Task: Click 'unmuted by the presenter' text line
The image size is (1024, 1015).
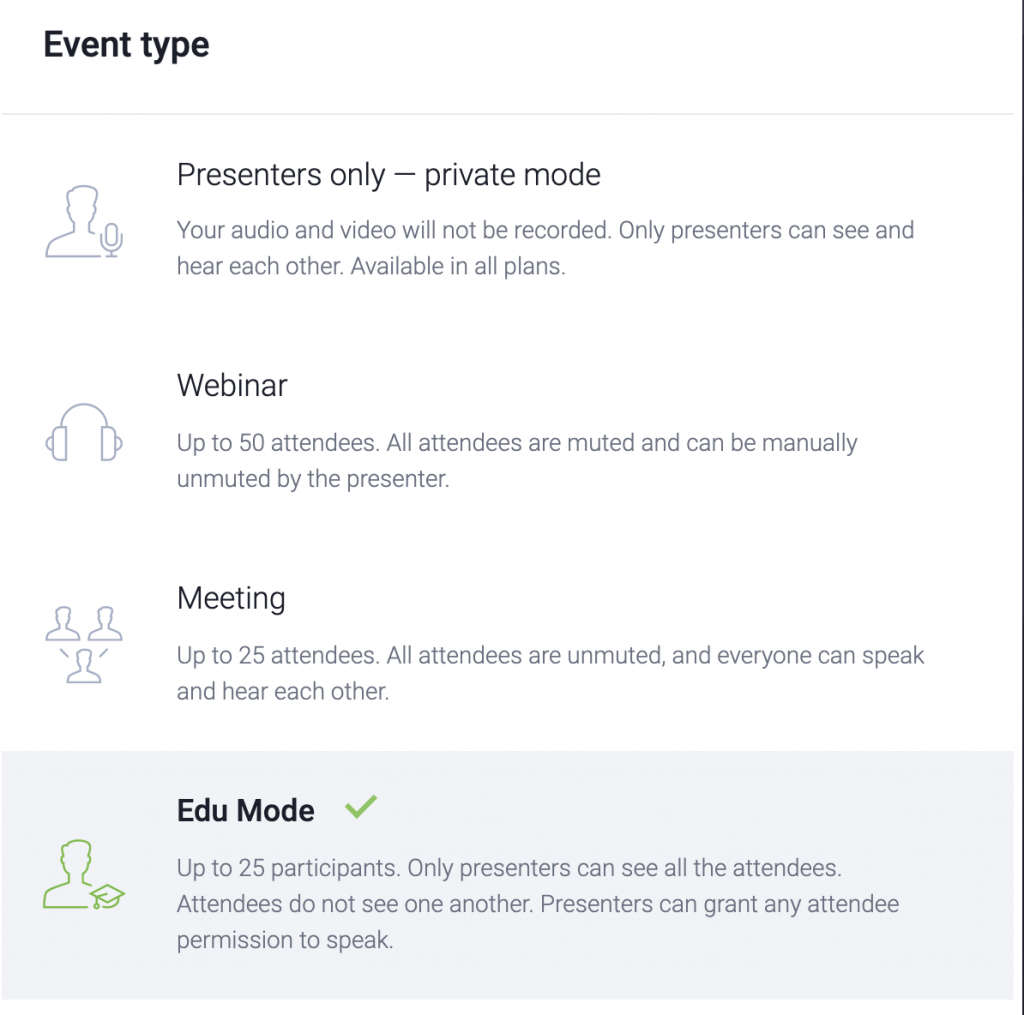Action: (x=313, y=479)
